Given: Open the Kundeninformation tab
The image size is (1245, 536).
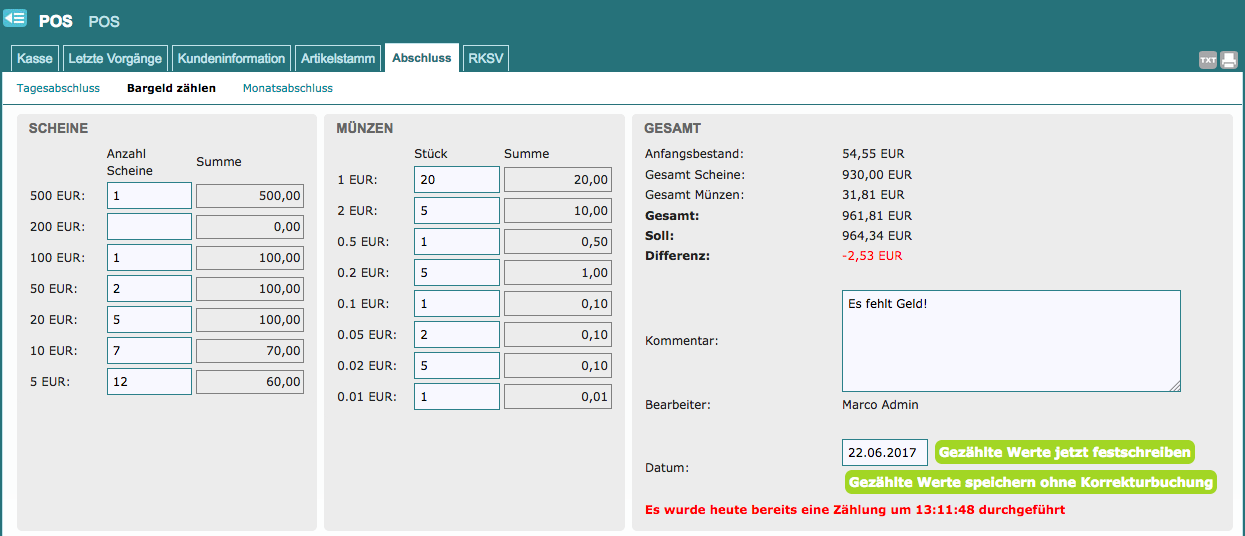Looking at the screenshot, I should (231, 58).
